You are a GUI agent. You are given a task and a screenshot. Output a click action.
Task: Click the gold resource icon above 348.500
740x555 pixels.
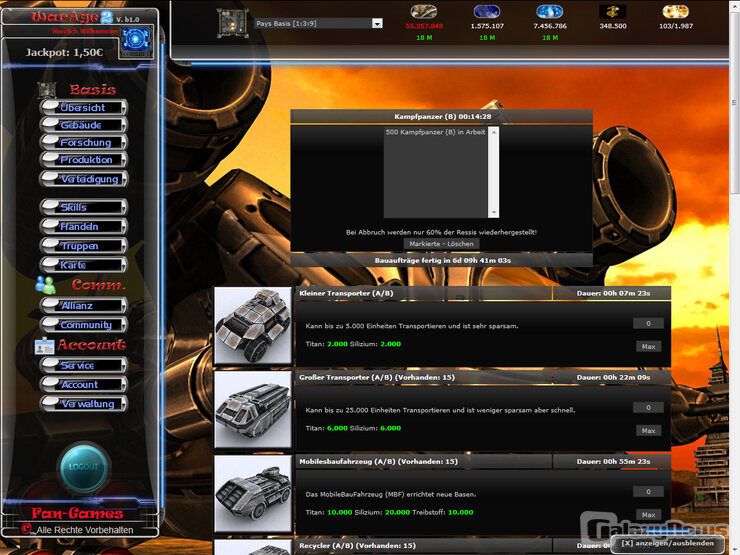coord(613,11)
